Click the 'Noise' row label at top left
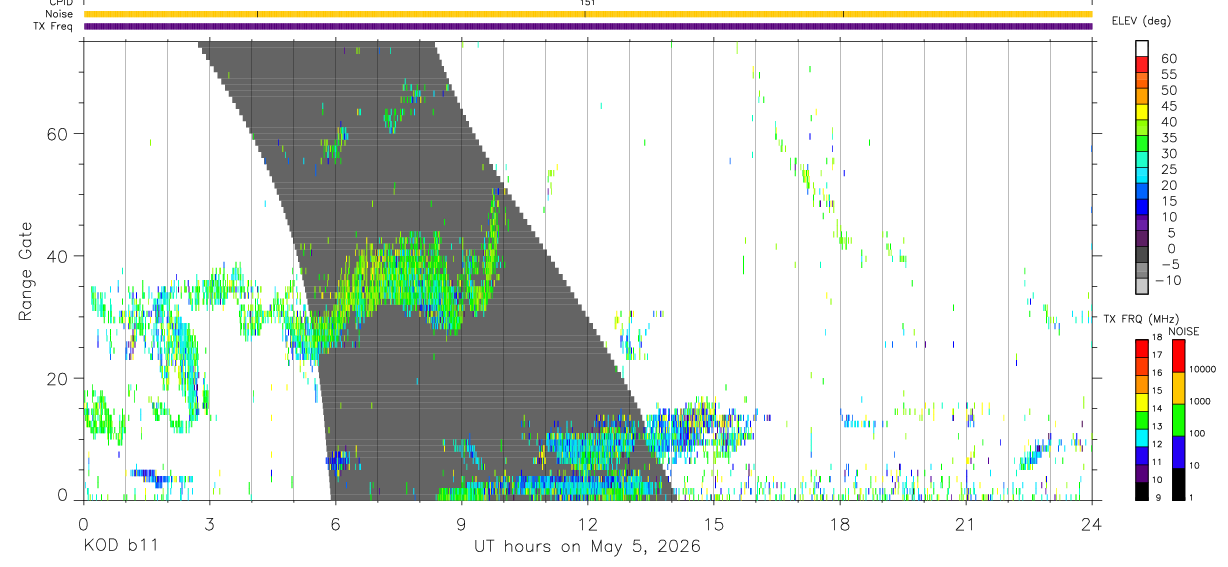This screenshot has height=567, width=1228. [61, 14]
